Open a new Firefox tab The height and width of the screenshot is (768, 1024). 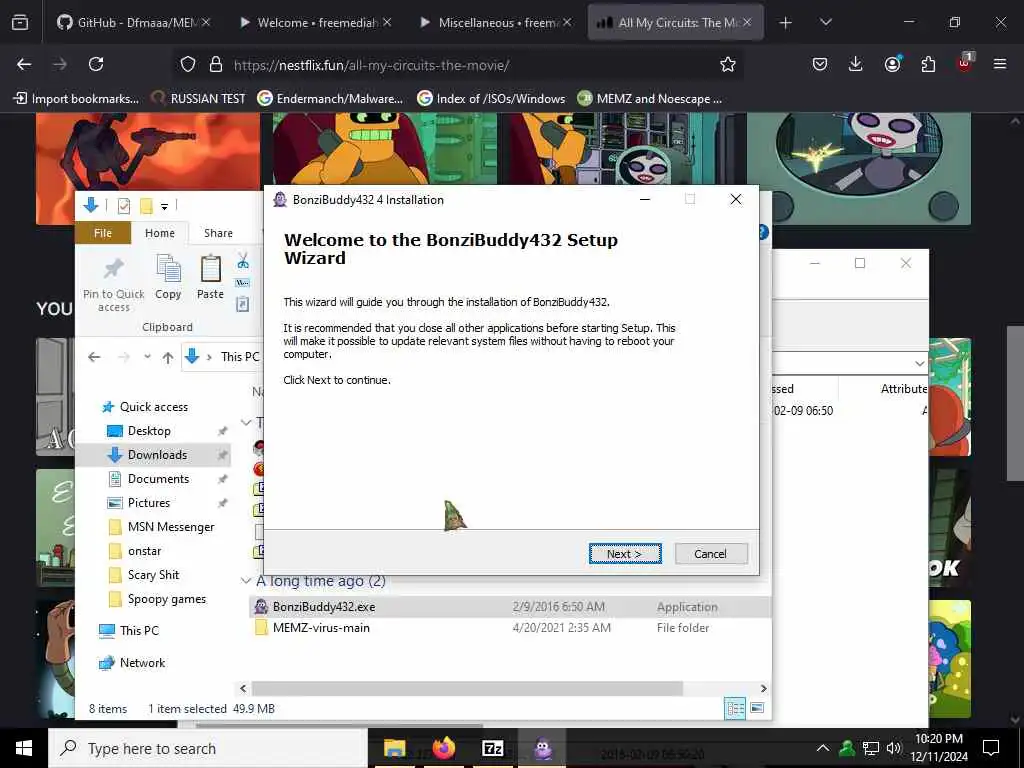(x=785, y=23)
